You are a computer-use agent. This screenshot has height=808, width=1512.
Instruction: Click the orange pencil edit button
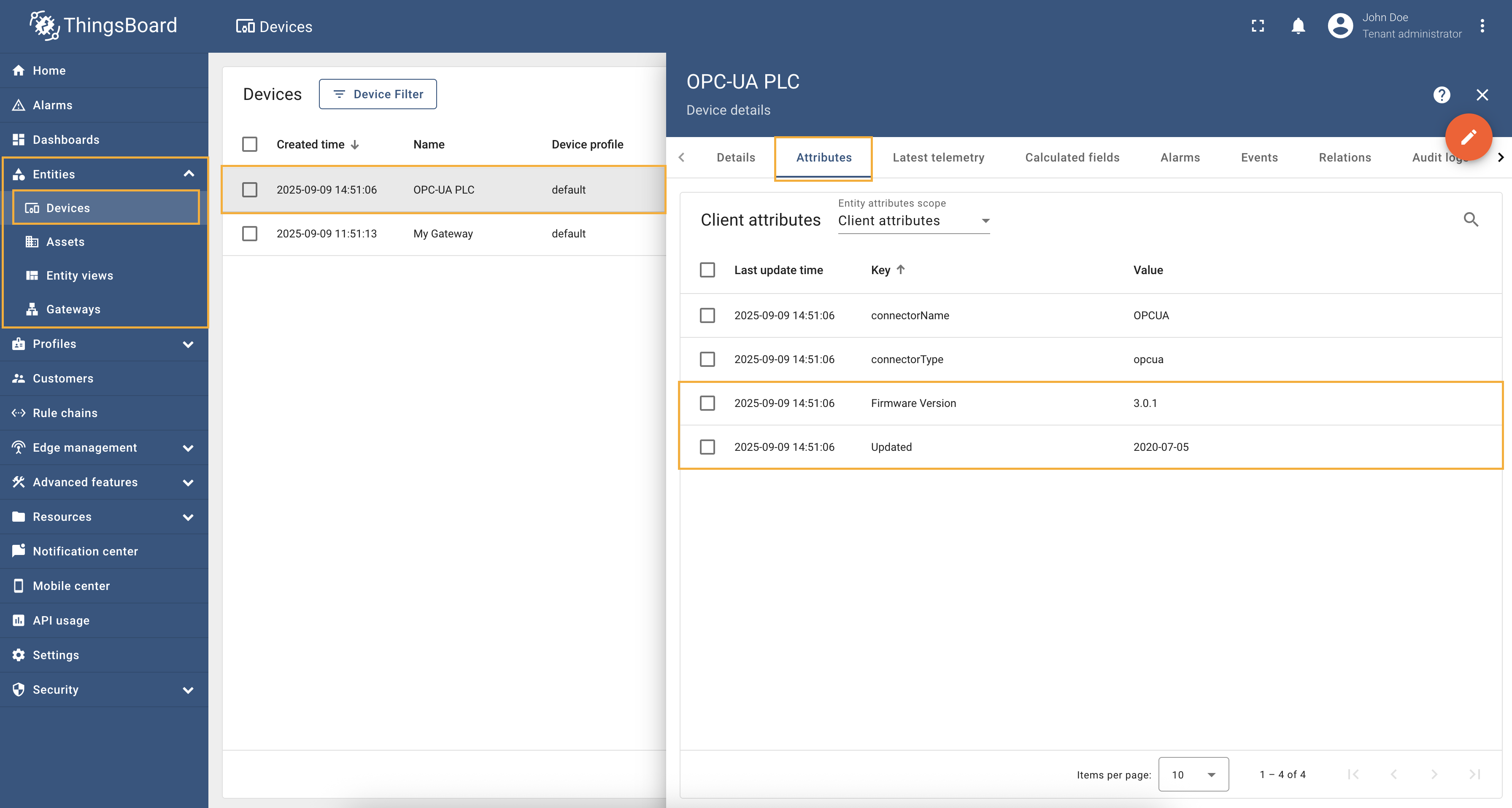(1468, 137)
